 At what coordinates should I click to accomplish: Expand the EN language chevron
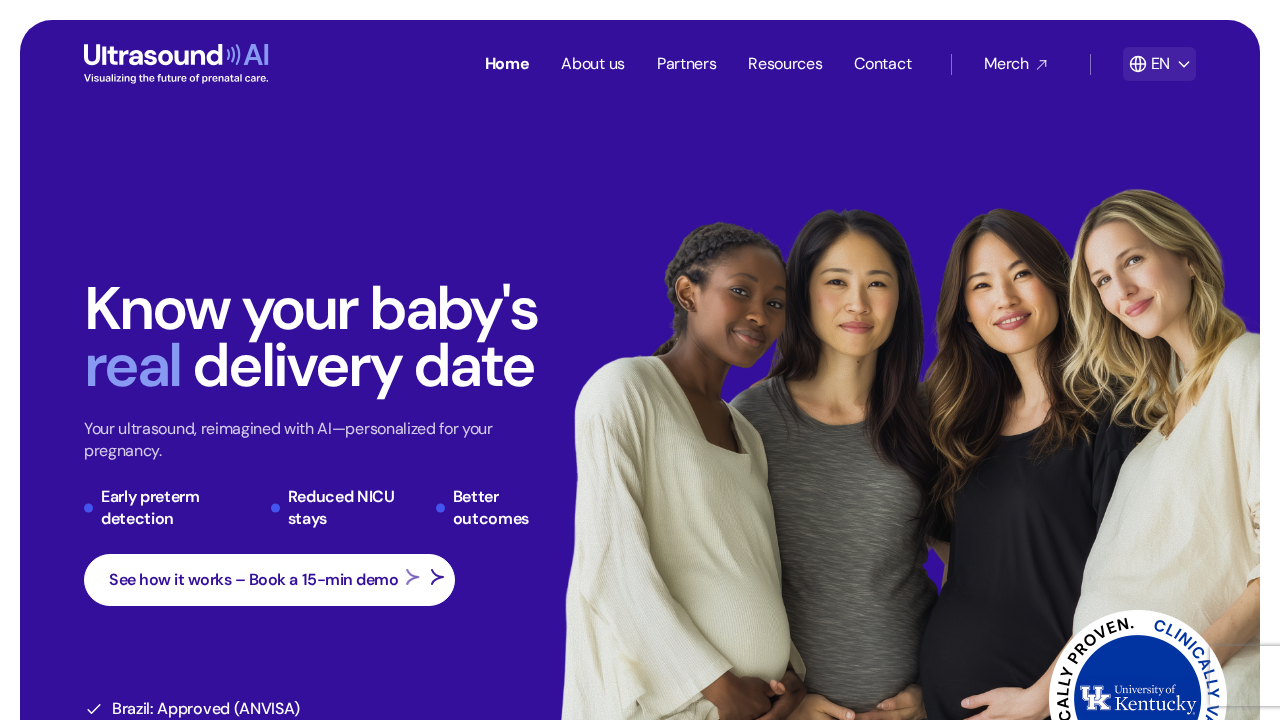click(1184, 64)
